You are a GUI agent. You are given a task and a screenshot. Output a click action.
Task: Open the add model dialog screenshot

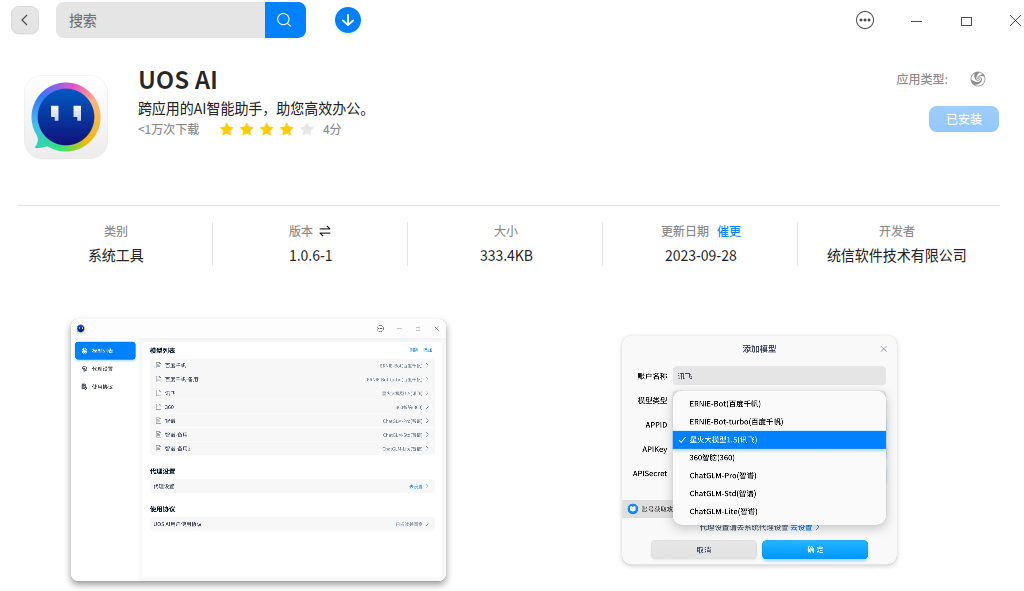click(759, 450)
